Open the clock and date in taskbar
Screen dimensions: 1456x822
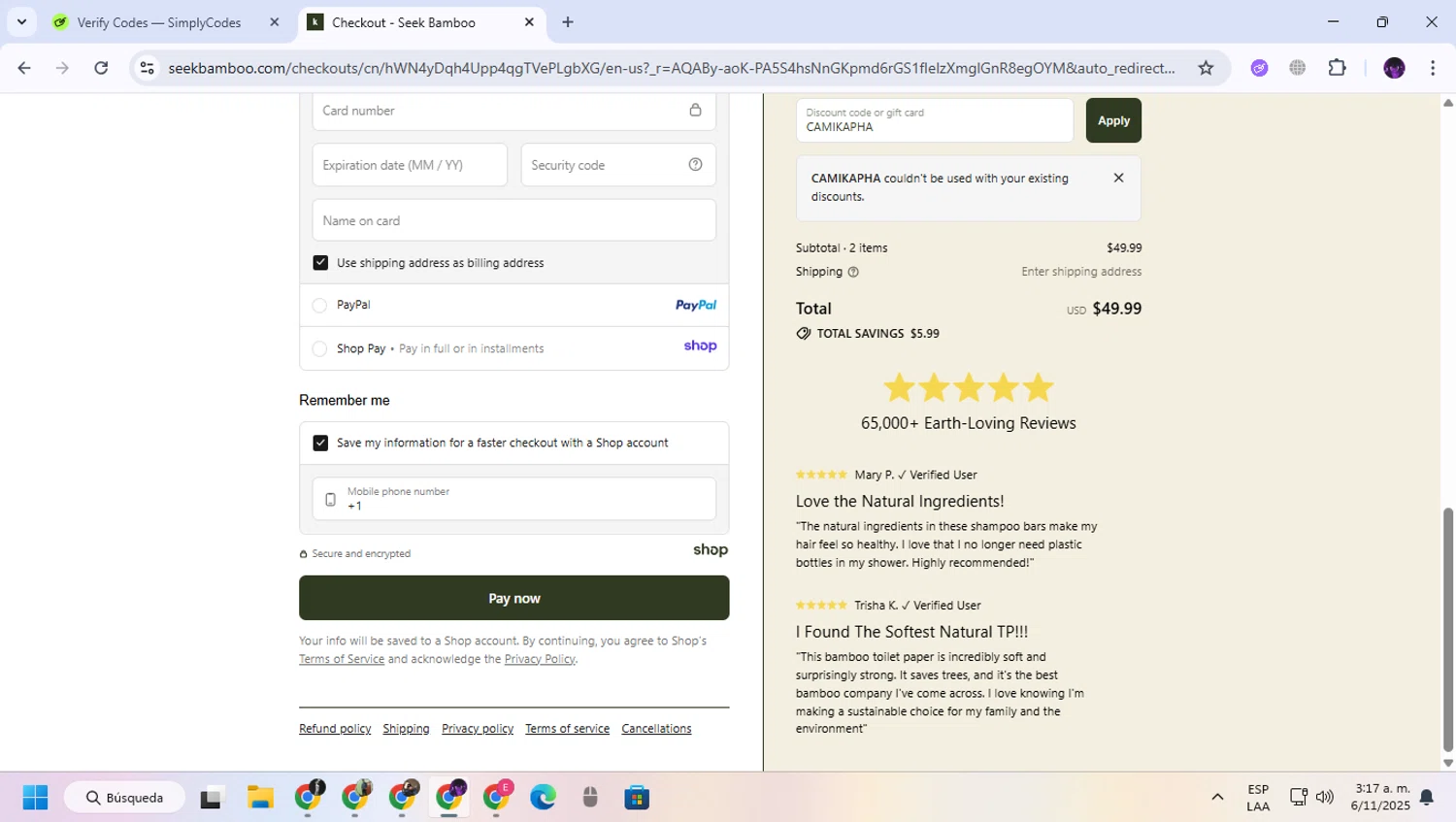pos(1380,798)
